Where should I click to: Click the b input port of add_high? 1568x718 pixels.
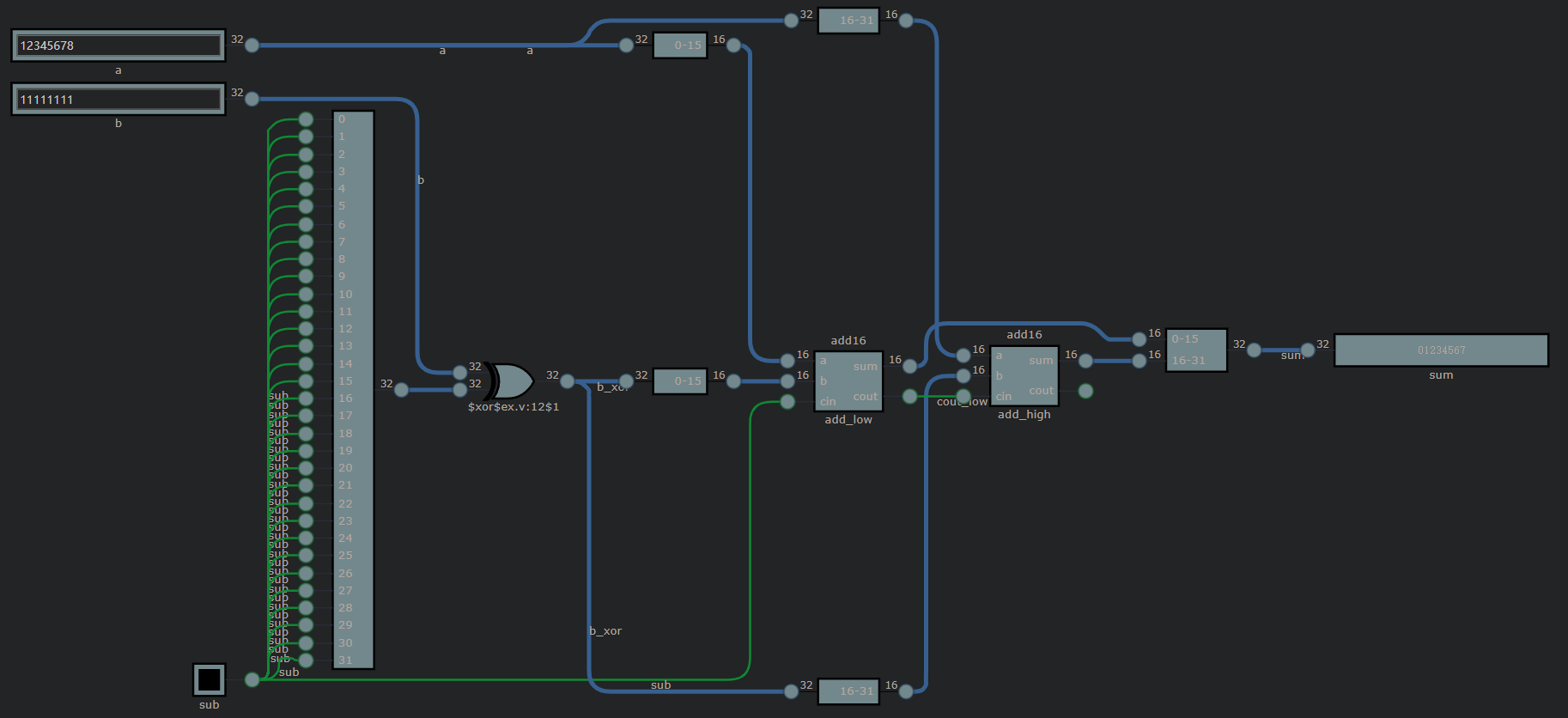[963, 376]
